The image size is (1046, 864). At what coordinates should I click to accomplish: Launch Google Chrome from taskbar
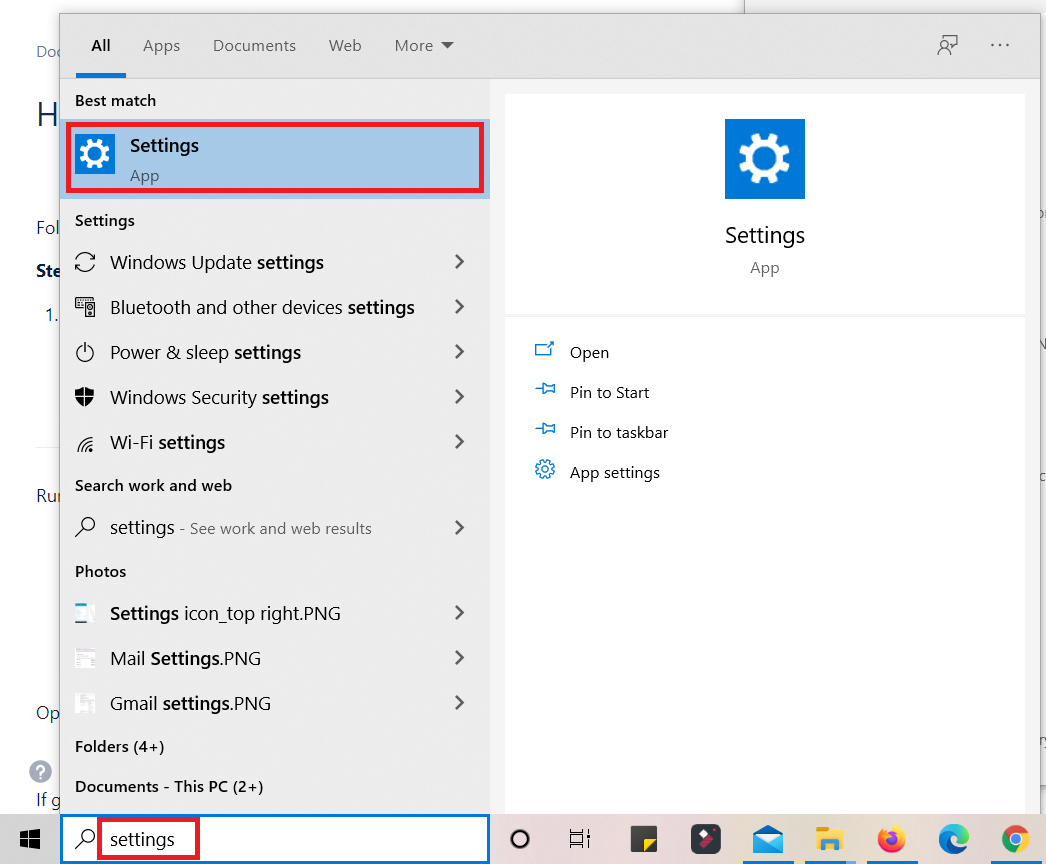point(1015,839)
